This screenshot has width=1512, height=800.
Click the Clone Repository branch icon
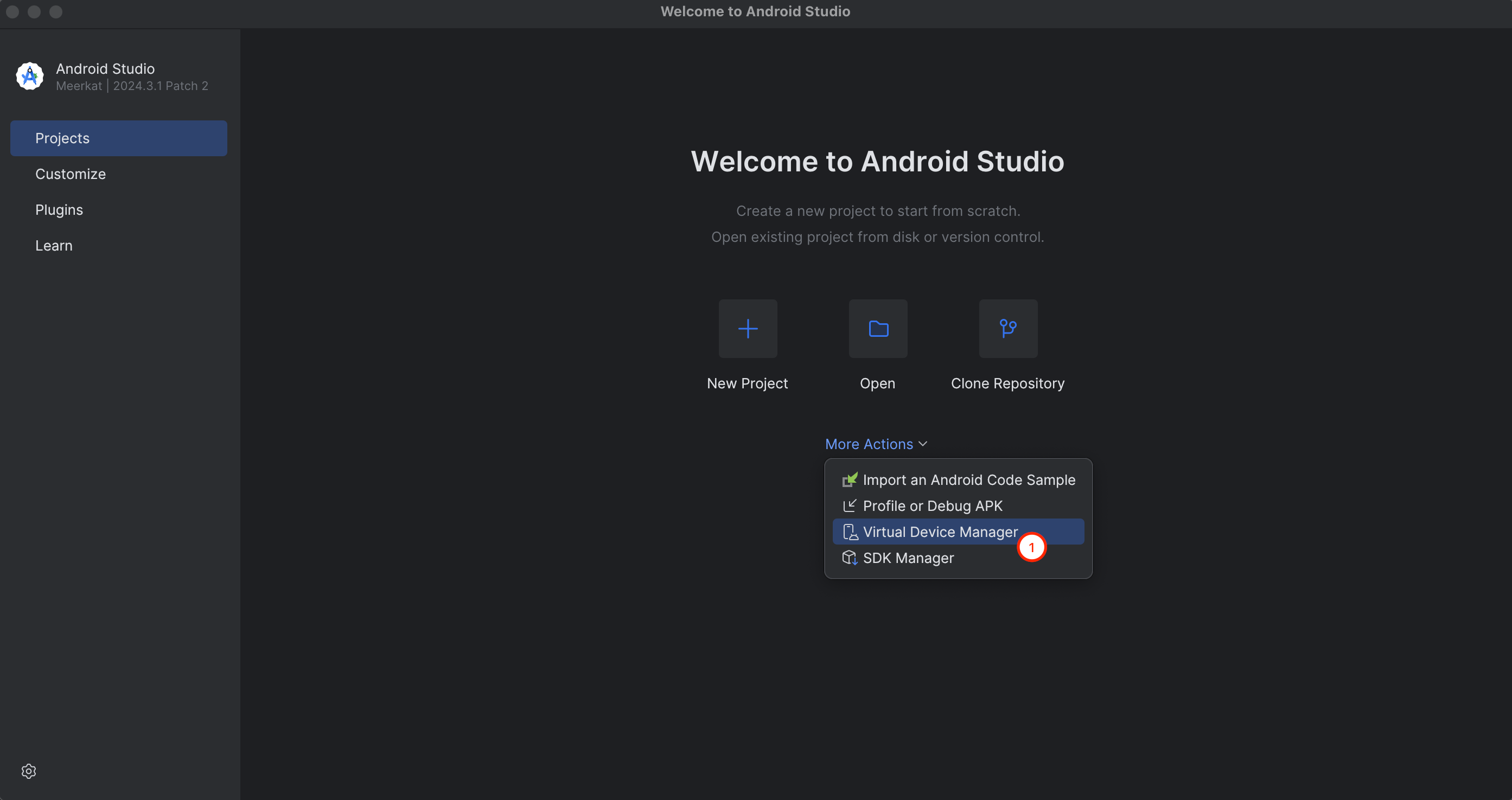(x=1008, y=329)
